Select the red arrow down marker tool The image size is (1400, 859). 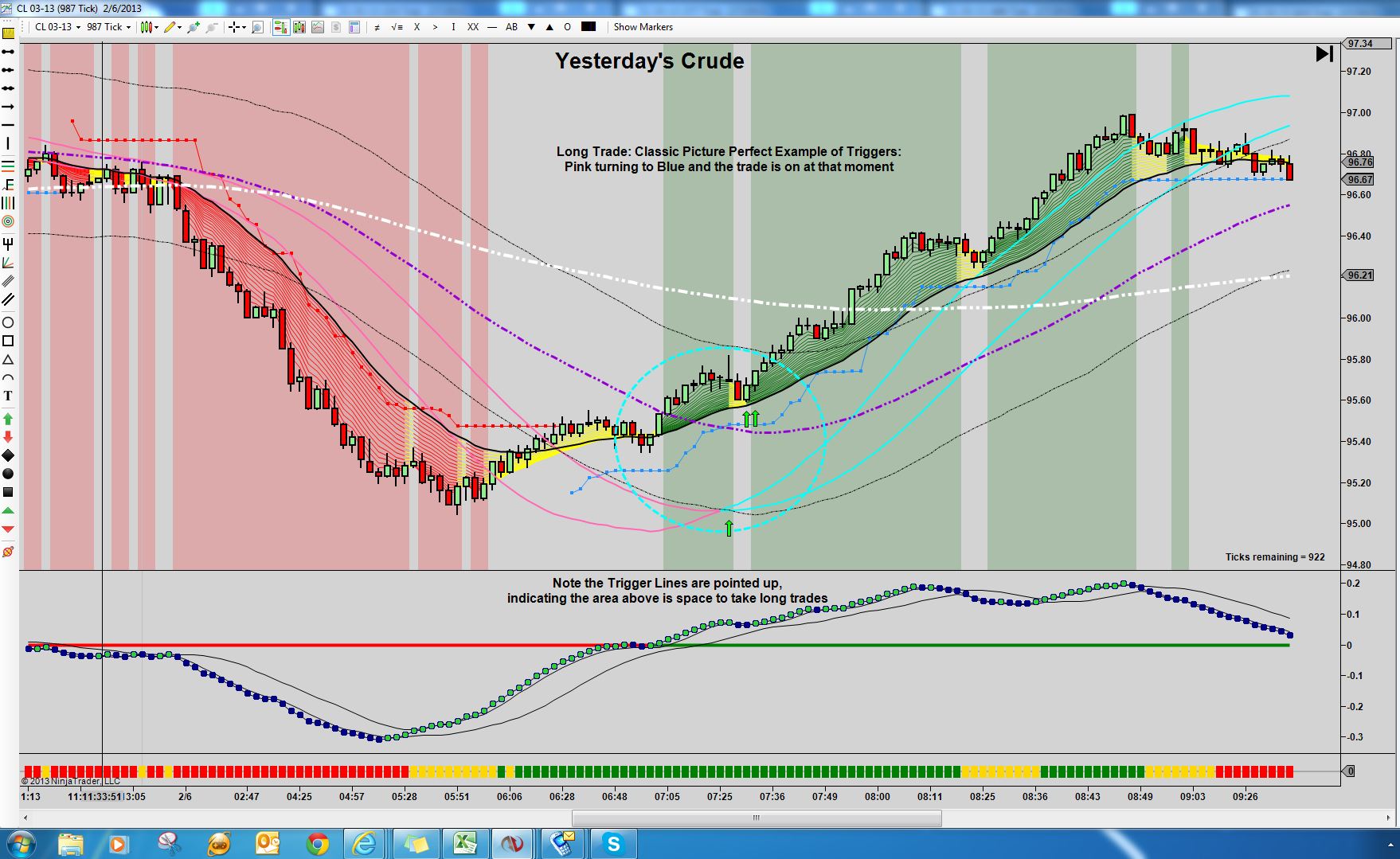click(8, 437)
